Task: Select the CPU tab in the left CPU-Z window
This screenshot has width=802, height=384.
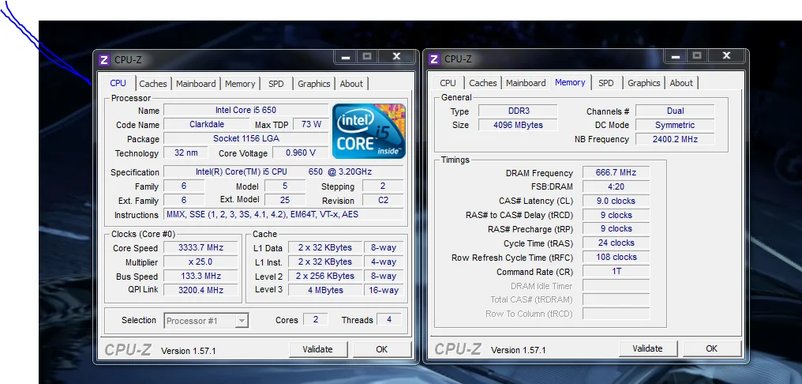Action: [x=118, y=83]
